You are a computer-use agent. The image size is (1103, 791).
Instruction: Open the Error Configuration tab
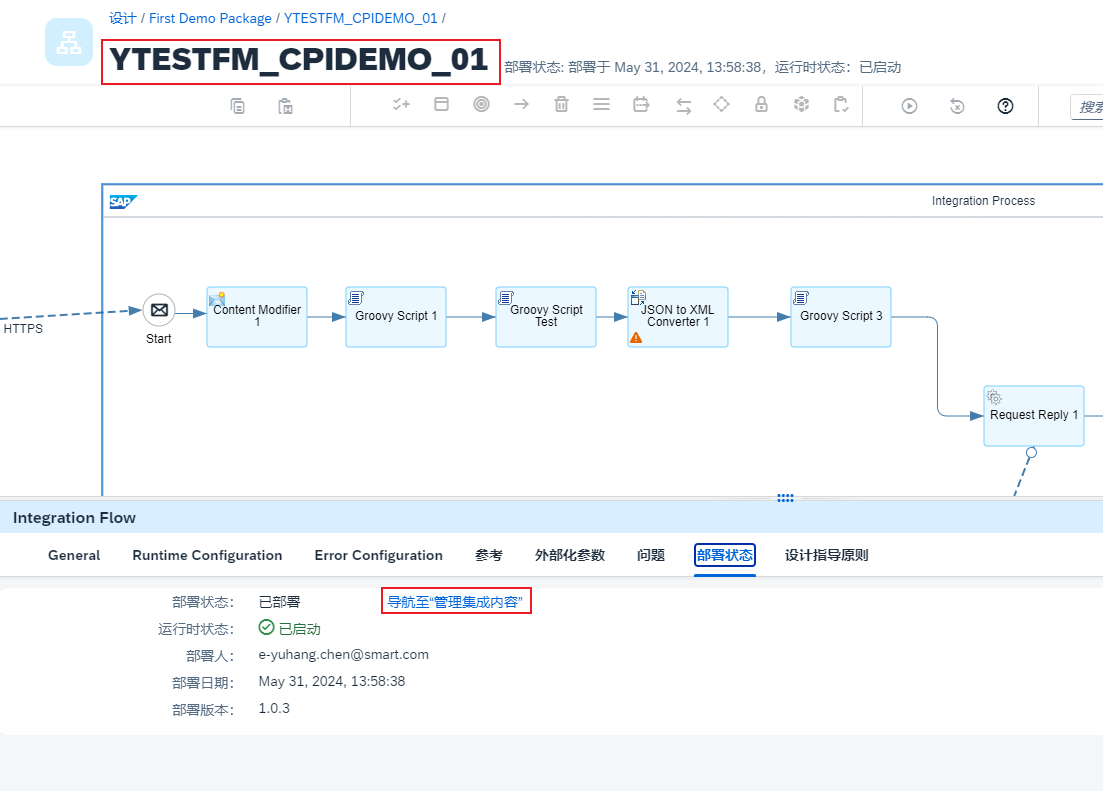pyautogui.click(x=378, y=555)
